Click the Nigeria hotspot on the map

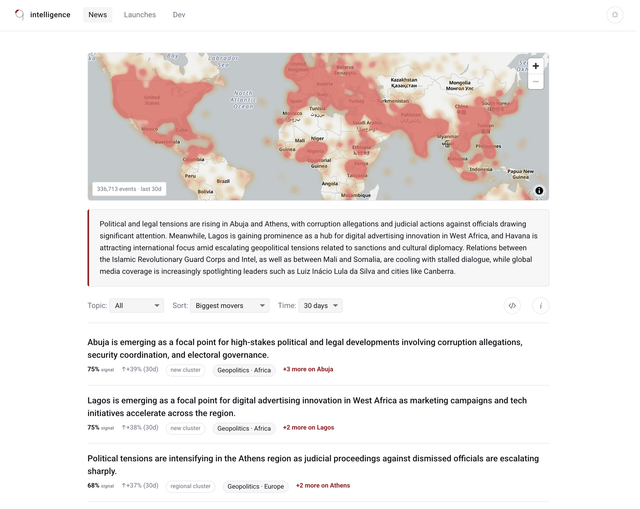coord(315,151)
